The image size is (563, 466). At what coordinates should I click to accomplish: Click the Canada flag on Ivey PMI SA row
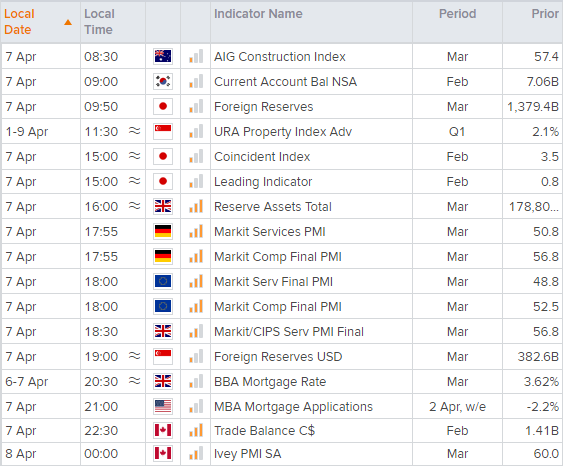tap(163, 453)
